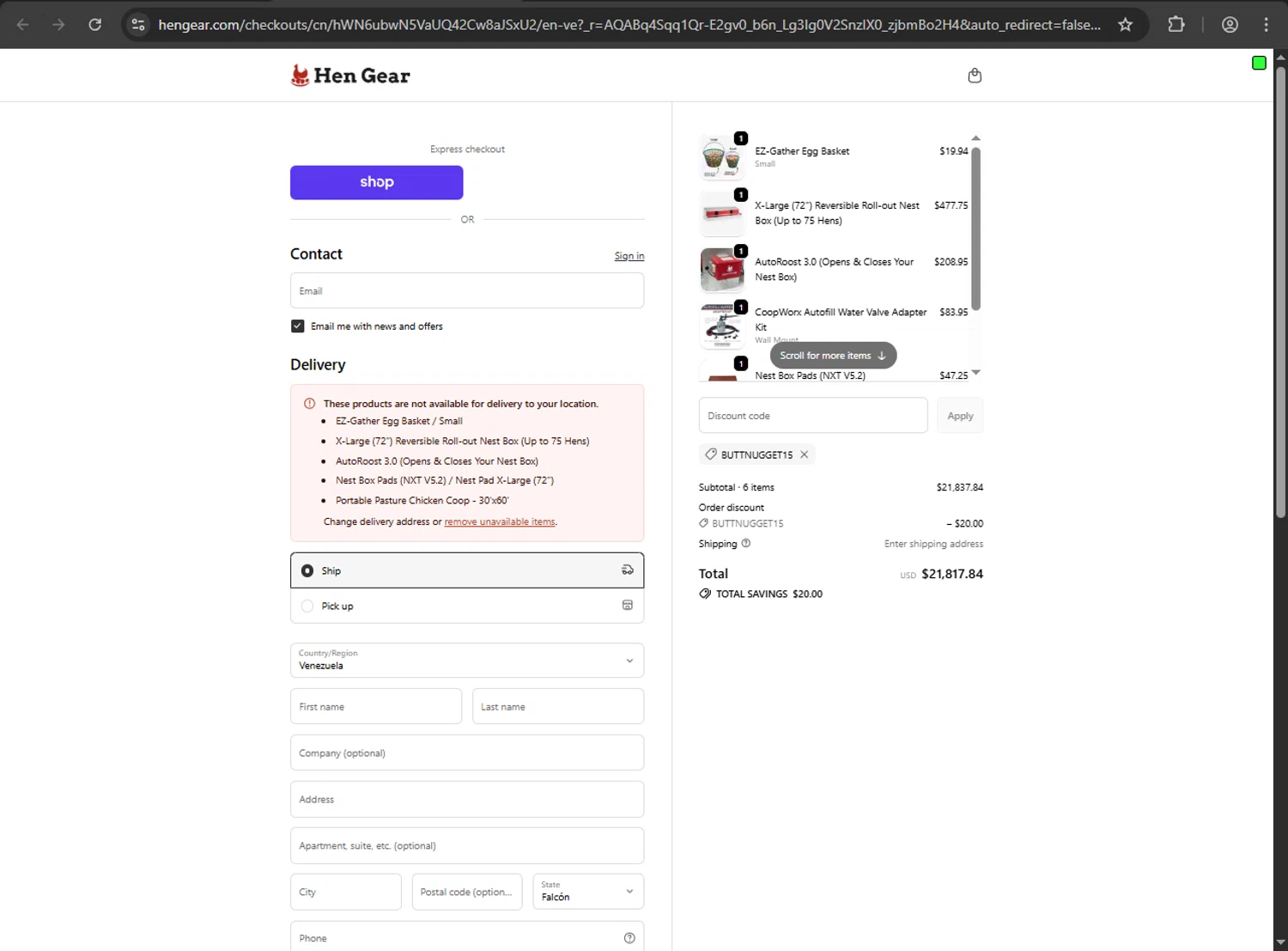Open the Chrome profile icon
1288x951 pixels.
(1230, 25)
